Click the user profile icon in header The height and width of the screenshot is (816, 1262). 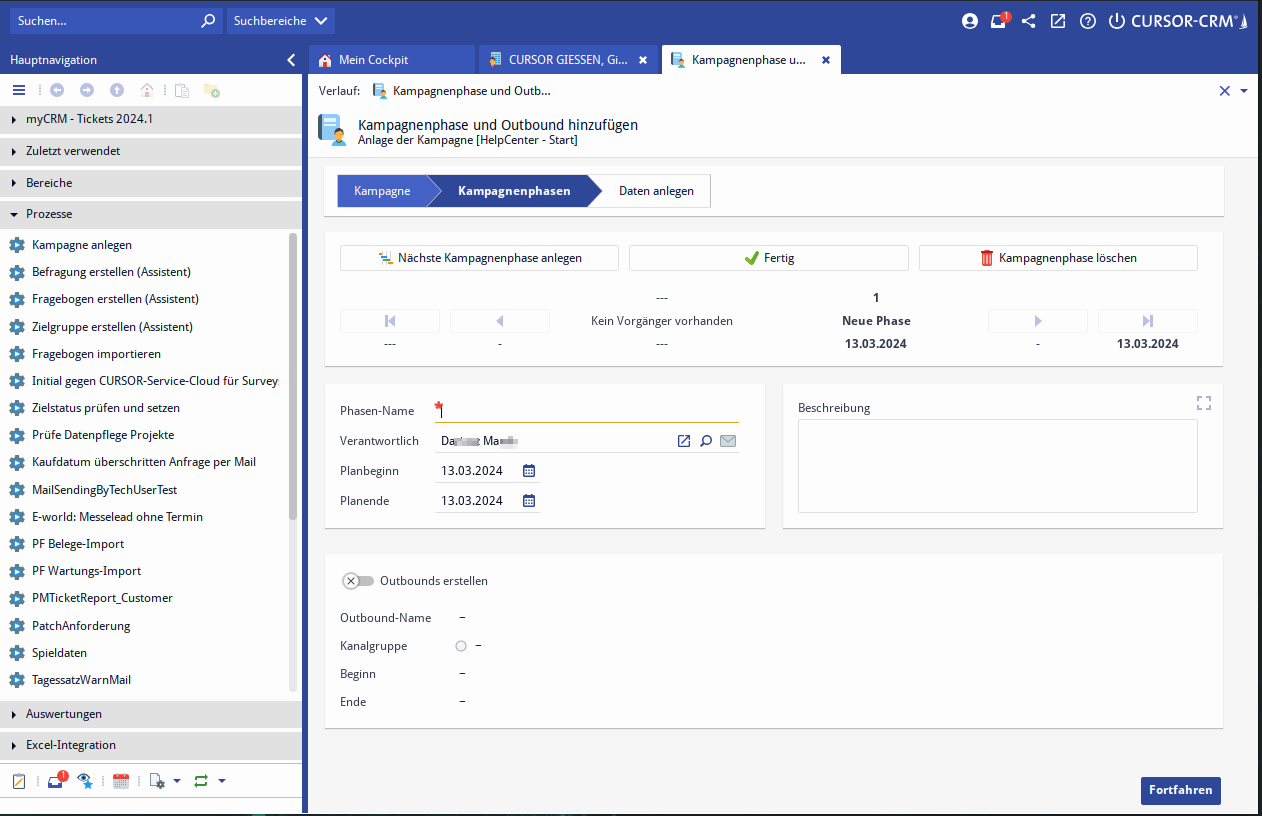(969, 21)
